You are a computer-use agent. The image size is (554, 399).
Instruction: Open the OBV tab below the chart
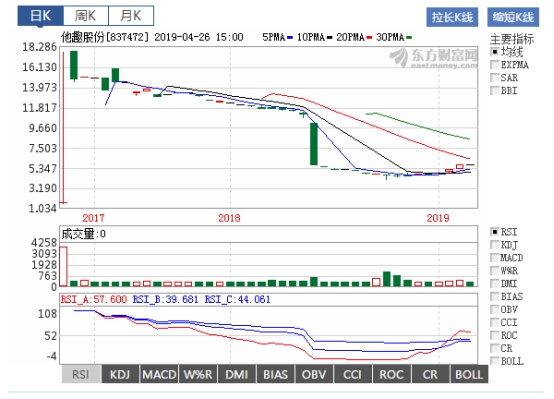(314, 374)
